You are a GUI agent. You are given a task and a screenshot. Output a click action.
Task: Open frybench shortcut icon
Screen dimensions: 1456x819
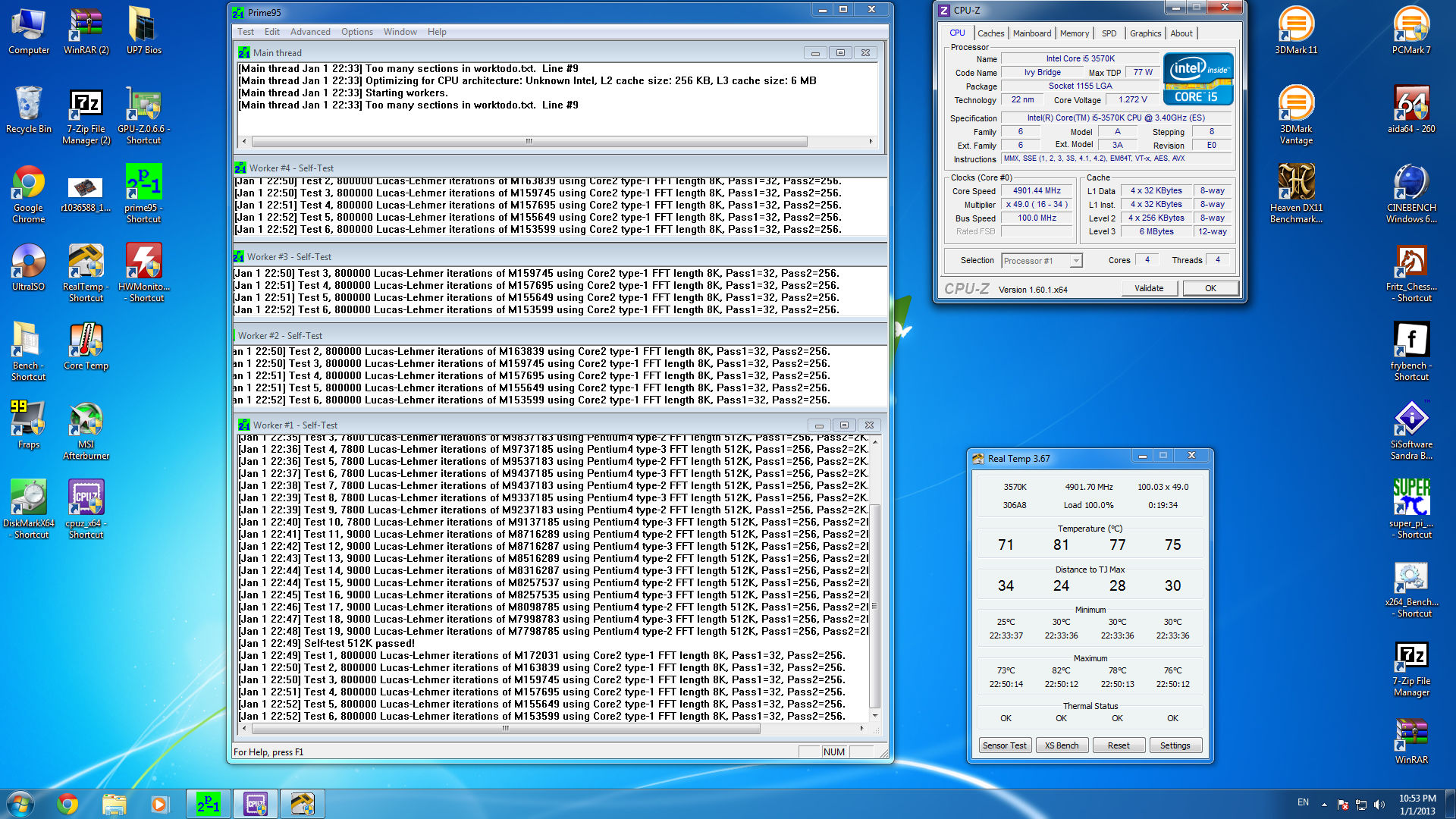point(1411,353)
